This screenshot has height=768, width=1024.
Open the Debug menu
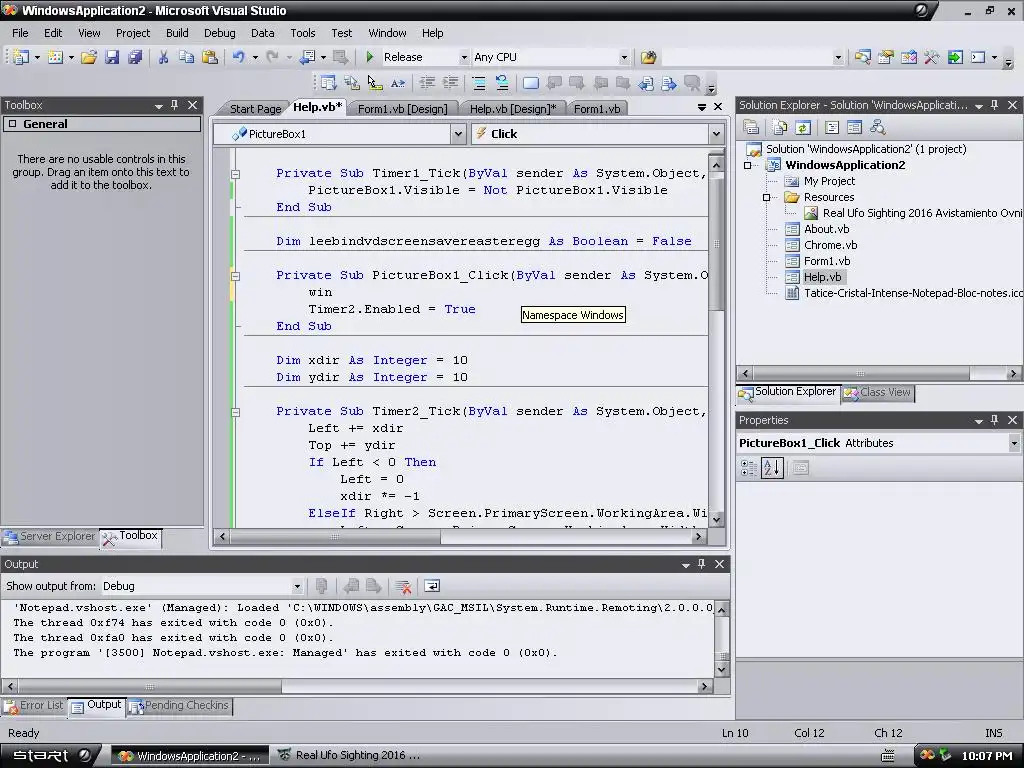point(219,33)
